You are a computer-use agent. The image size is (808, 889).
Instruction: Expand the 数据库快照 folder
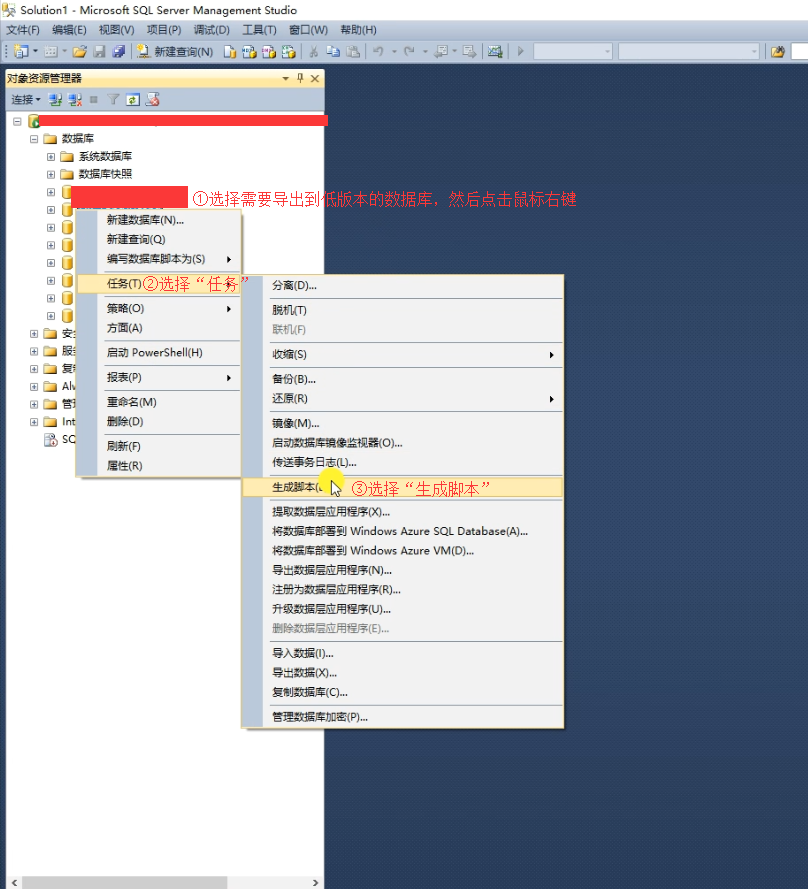point(51,175)
